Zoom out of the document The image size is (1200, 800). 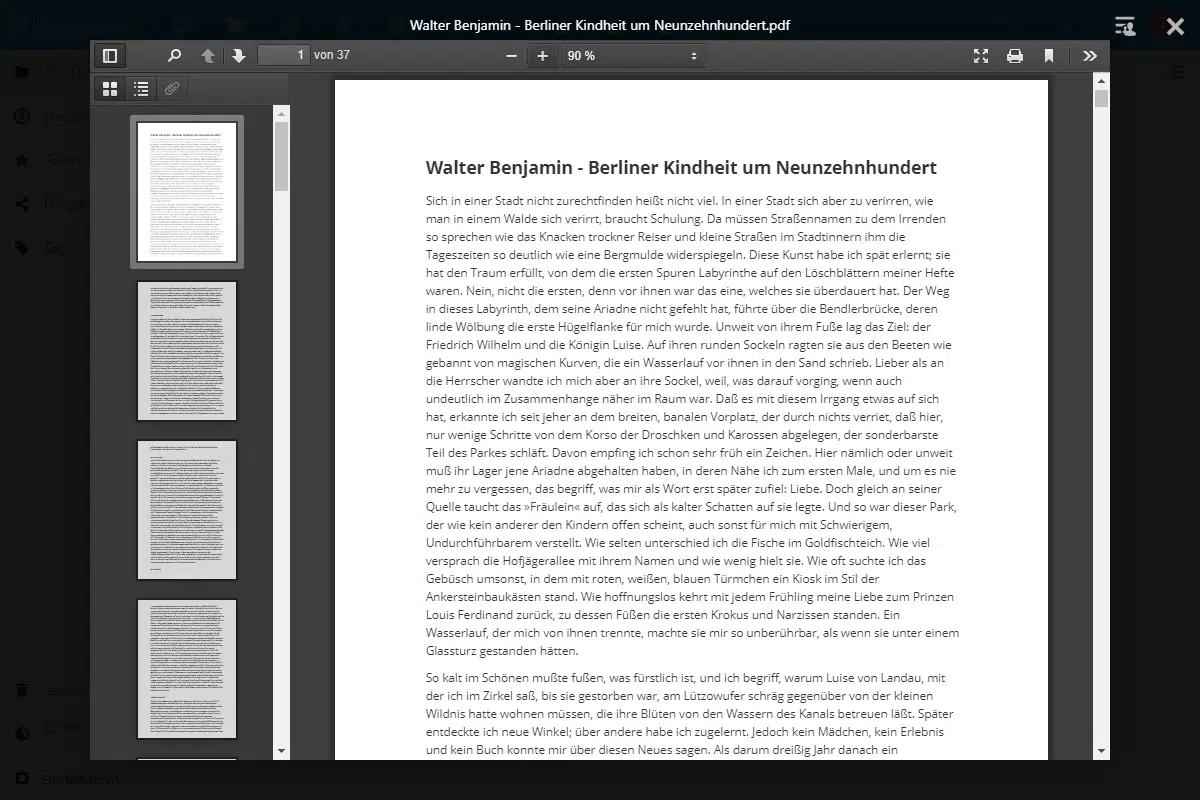512,56
